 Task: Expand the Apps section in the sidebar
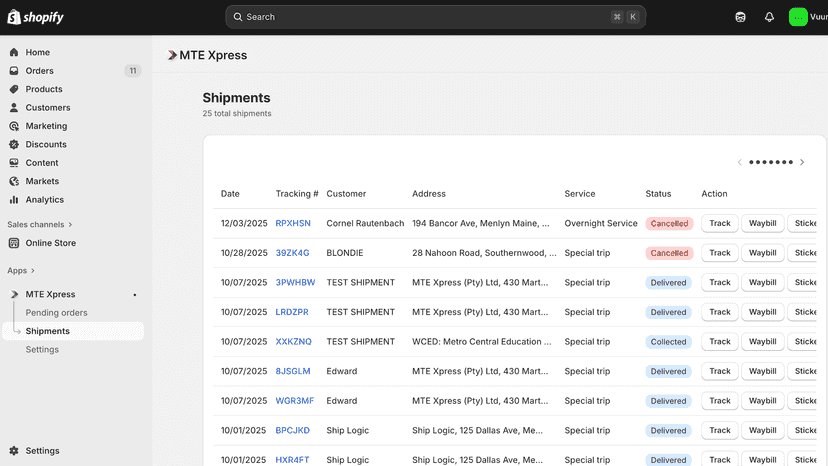tap(21, 271)
